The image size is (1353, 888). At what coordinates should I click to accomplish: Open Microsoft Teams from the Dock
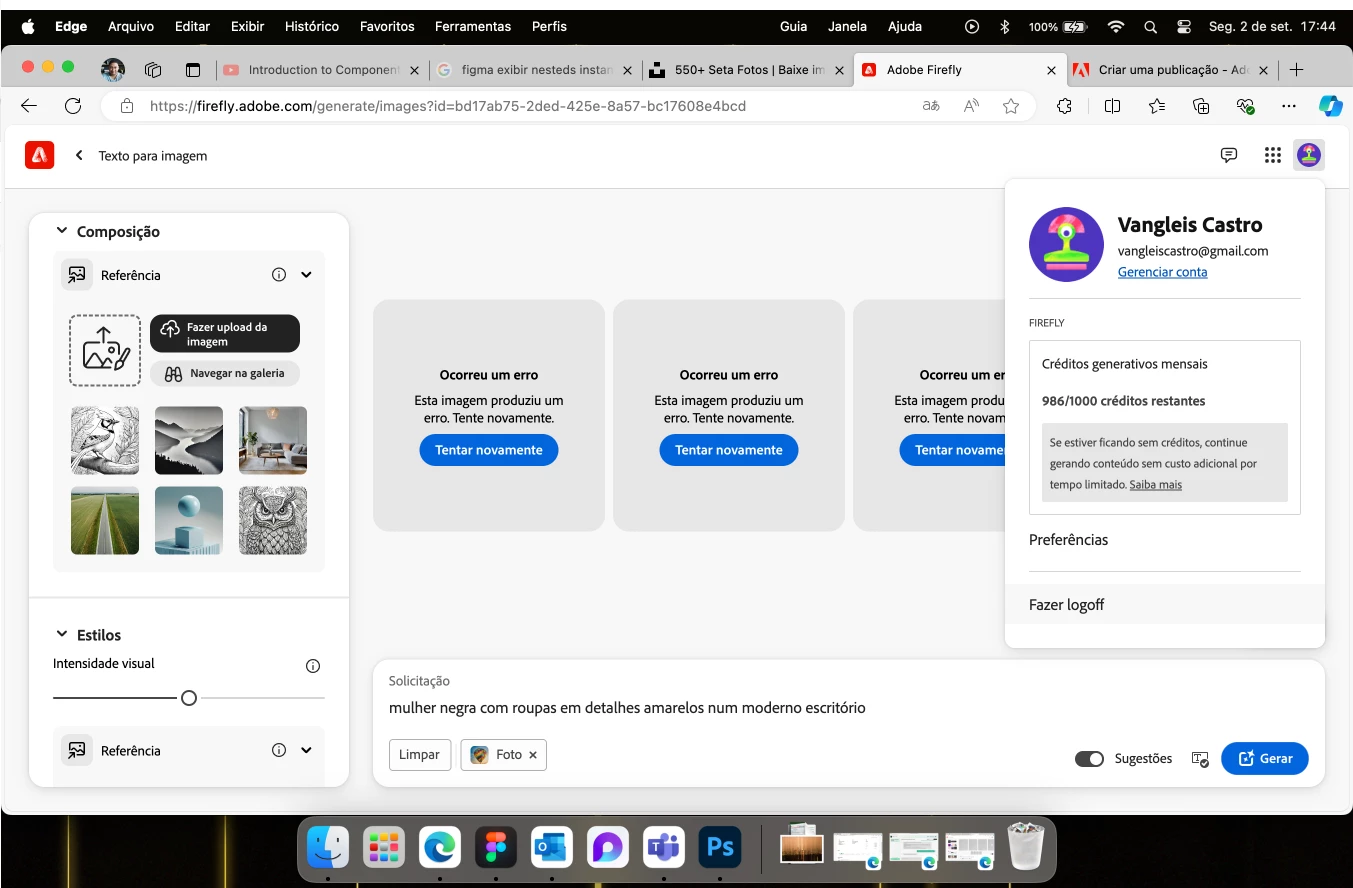664,847
